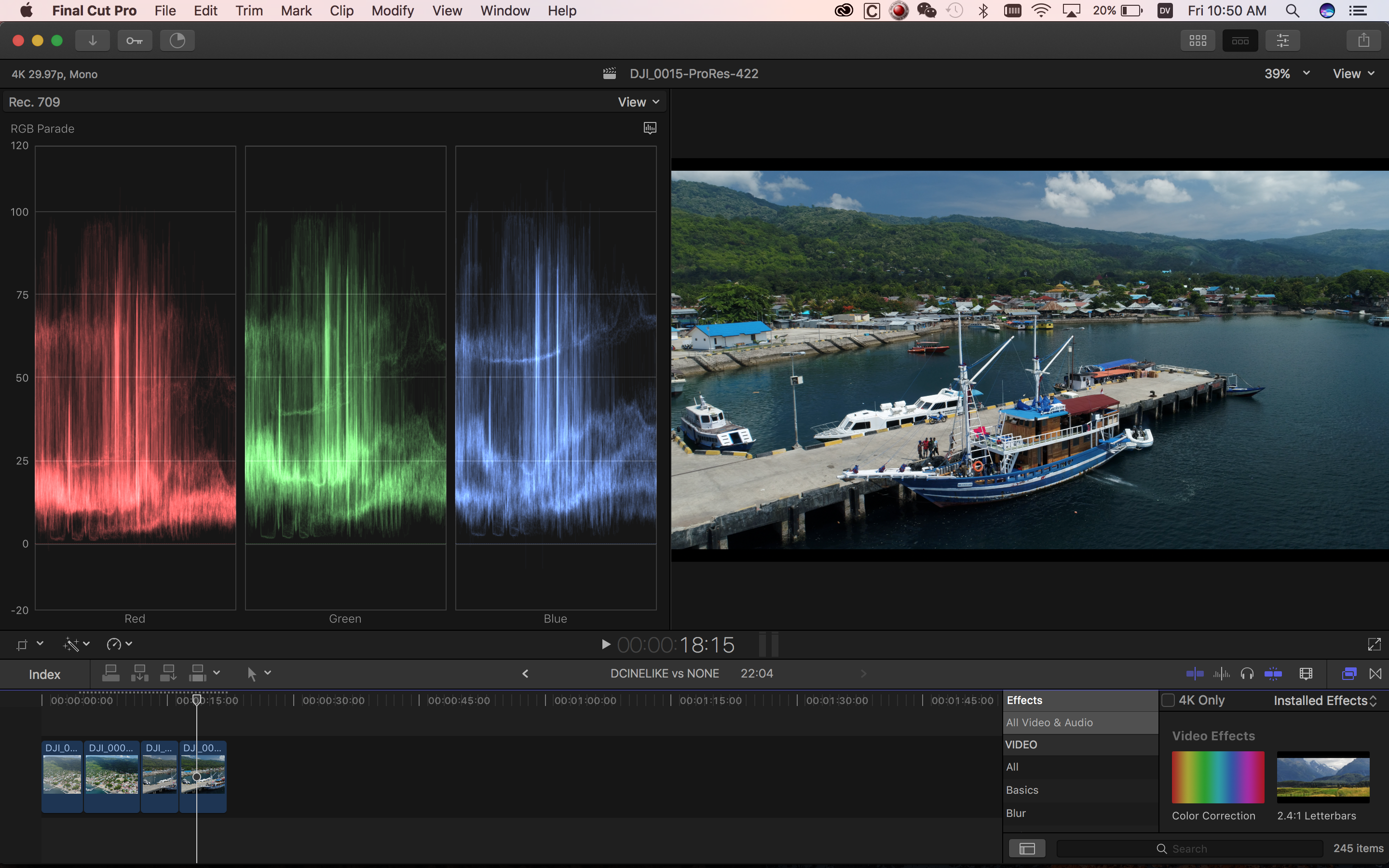Open the Mark menu
1389x868 pixels.
(x=296, y=11)
